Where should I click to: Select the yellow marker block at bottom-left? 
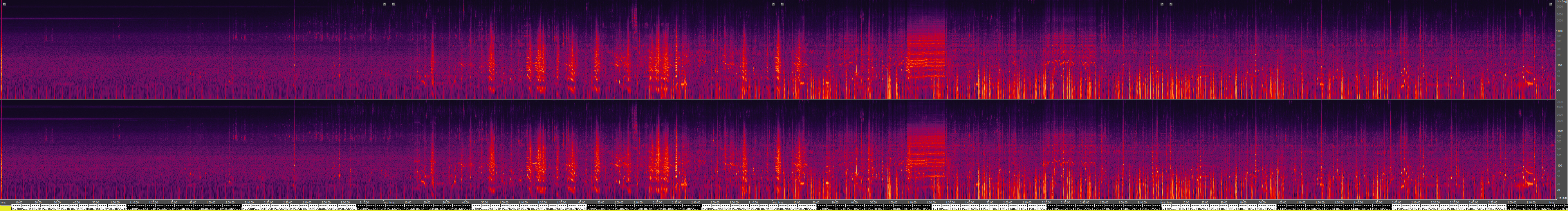(6, 208)
